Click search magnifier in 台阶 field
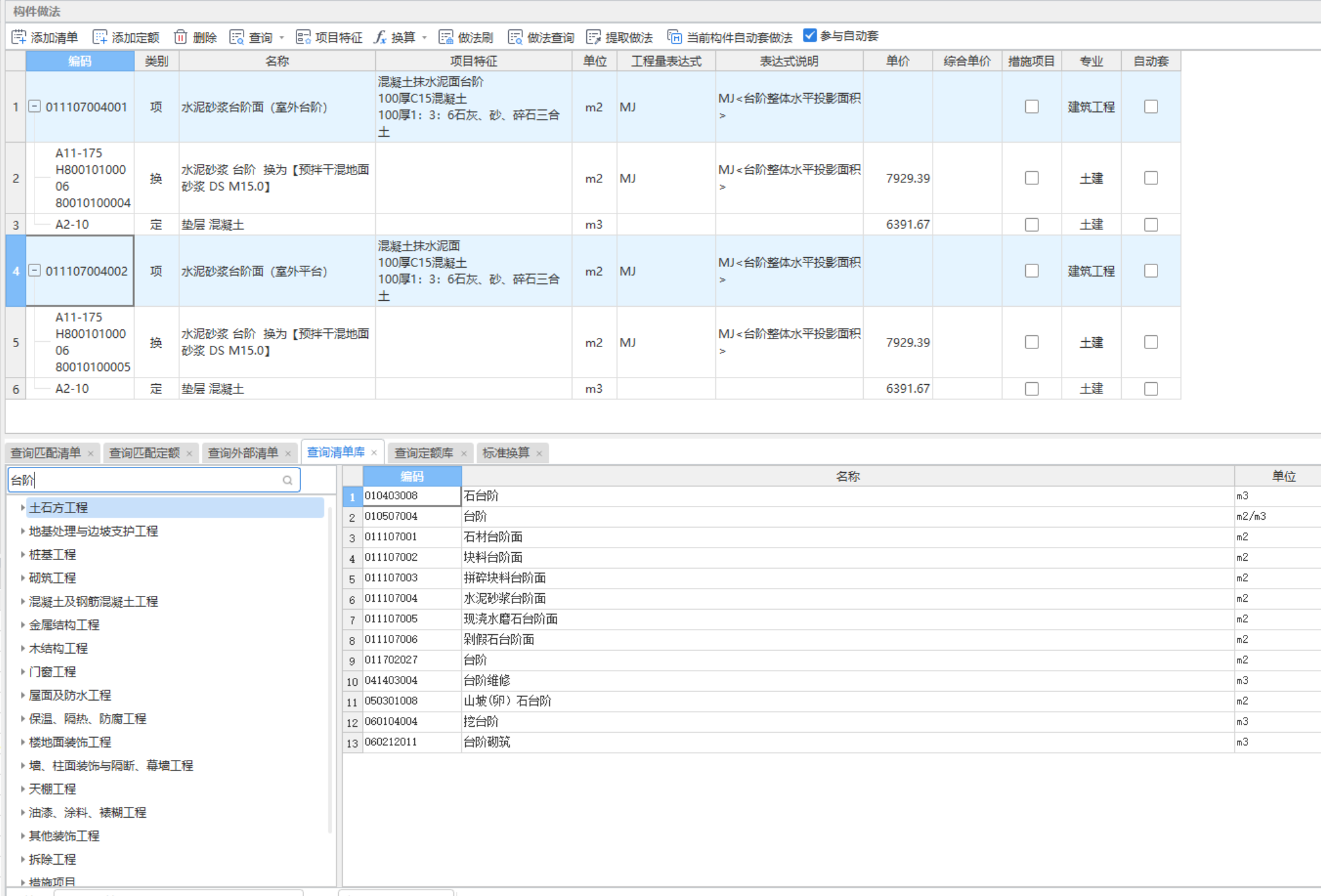The width and height of the screenshot is (1321, 896). tap(287, 481)
